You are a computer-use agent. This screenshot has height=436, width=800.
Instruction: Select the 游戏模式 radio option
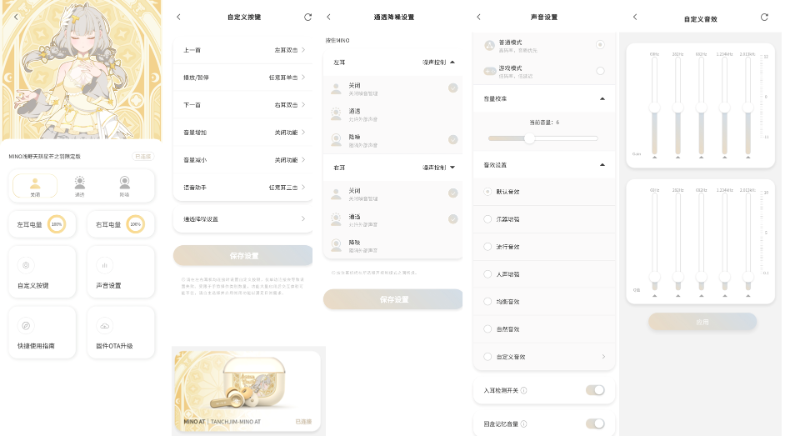600,71
